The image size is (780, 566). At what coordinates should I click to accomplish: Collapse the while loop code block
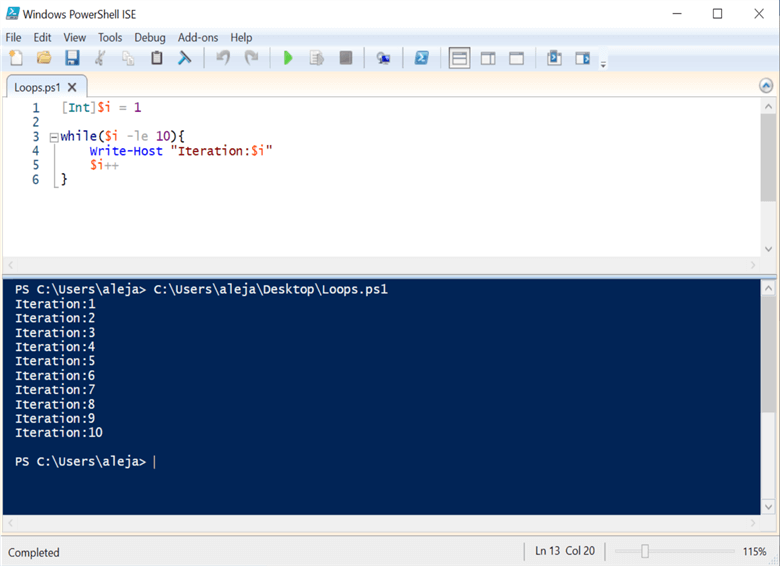[x=54, y=138]
